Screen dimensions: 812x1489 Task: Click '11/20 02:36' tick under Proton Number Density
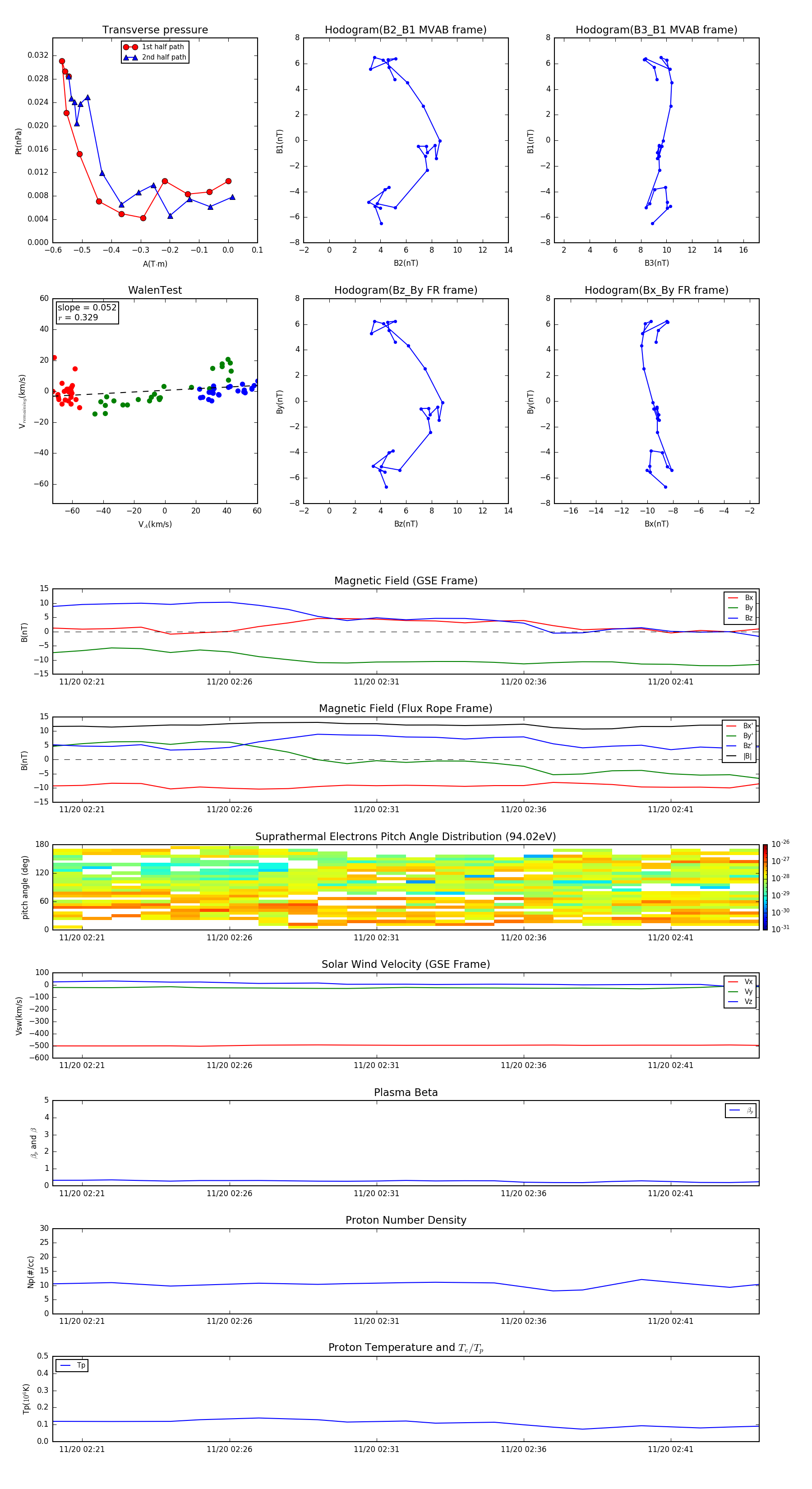tap(524, 1321)
